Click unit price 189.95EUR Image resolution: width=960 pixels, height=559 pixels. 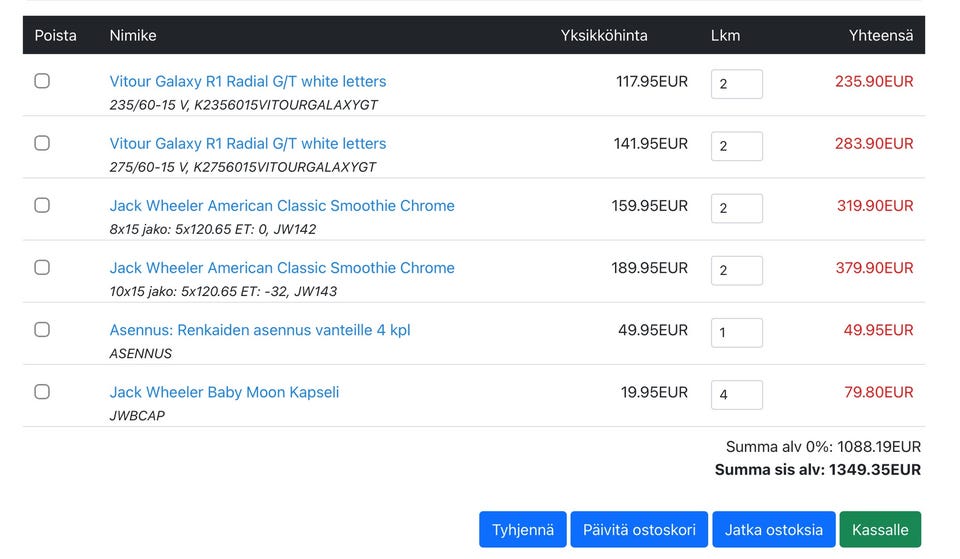coord(650,268)
